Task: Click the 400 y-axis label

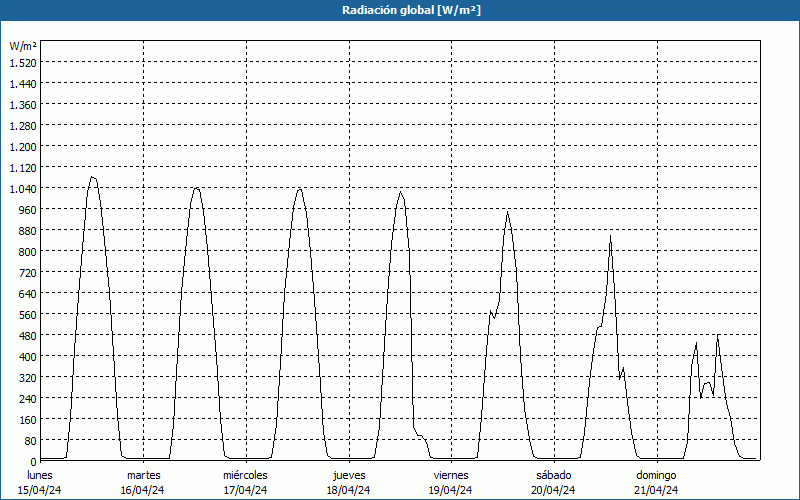Action: (28, 356)
